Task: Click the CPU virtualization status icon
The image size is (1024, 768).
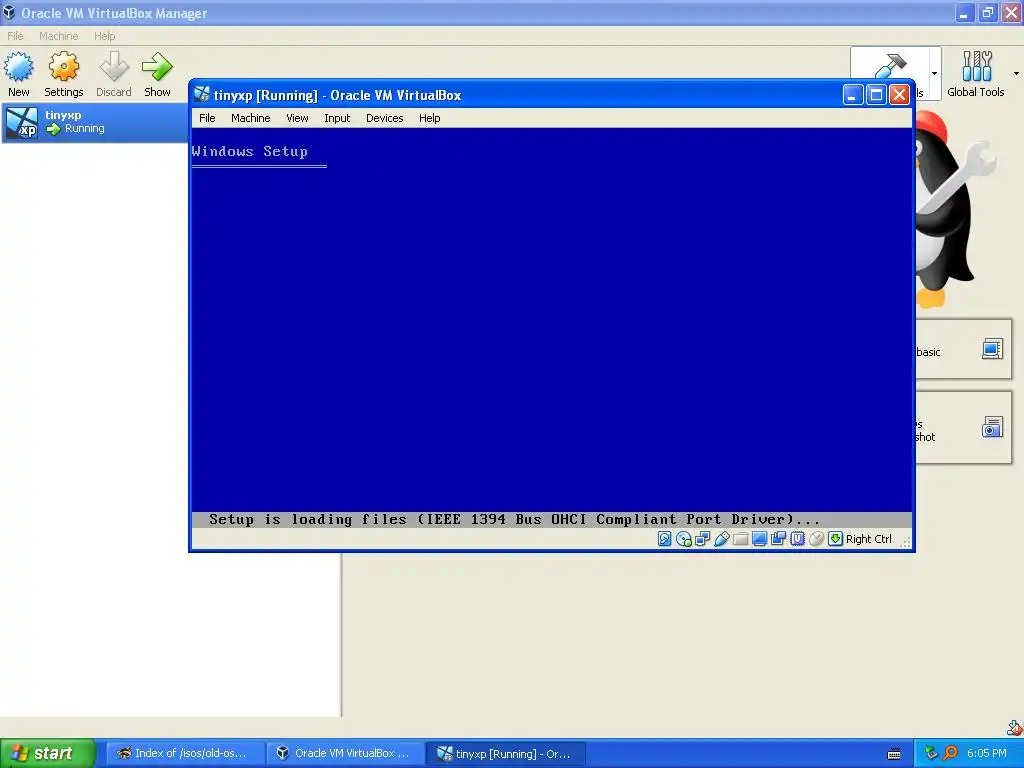Action: tap(797, 539)
